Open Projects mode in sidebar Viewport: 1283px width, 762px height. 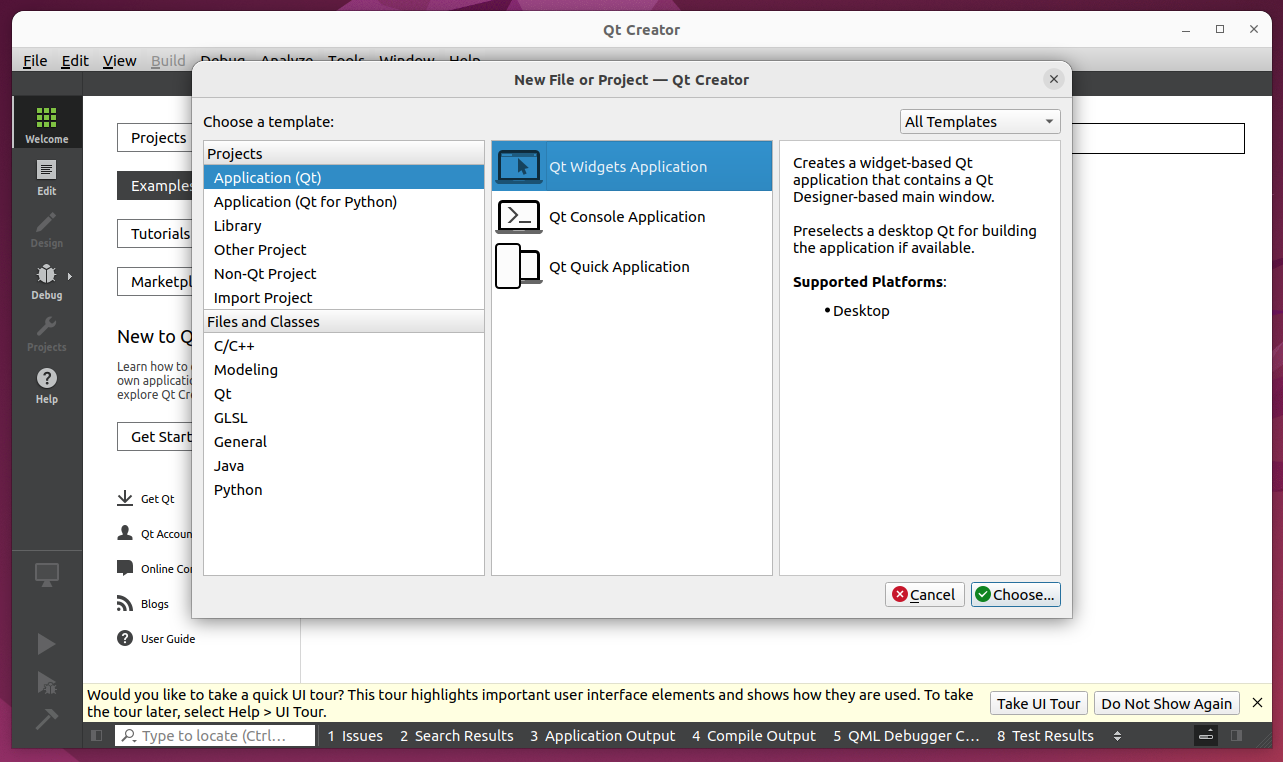point(47,332)
